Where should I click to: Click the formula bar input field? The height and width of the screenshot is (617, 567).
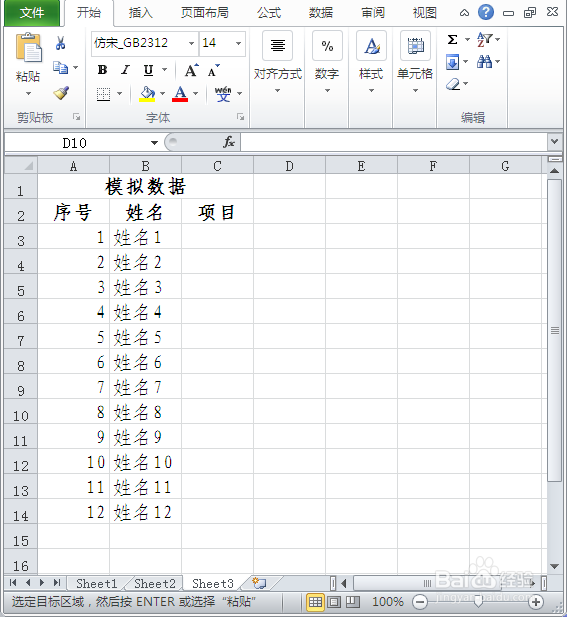[x=394, y=142]
